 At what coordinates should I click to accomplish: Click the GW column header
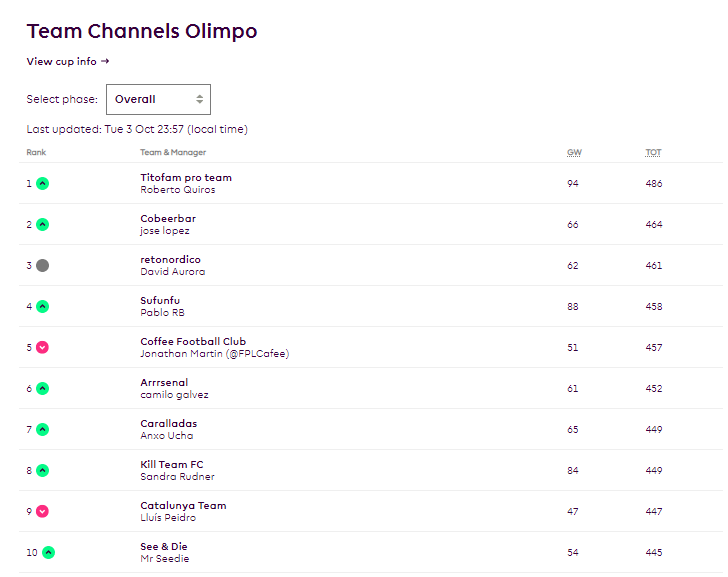pos(574,152)
